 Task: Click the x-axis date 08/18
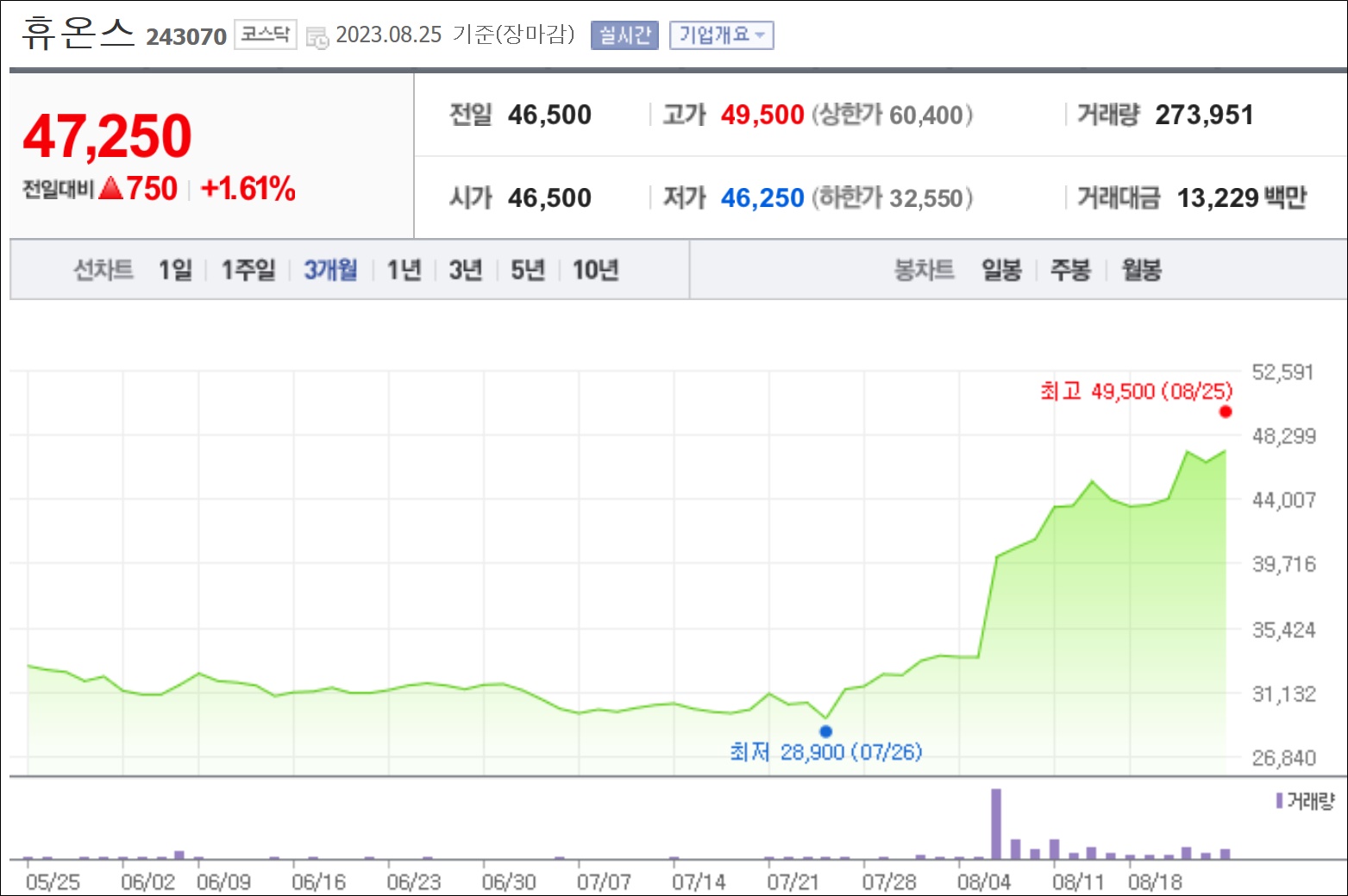pos(1154,882)
